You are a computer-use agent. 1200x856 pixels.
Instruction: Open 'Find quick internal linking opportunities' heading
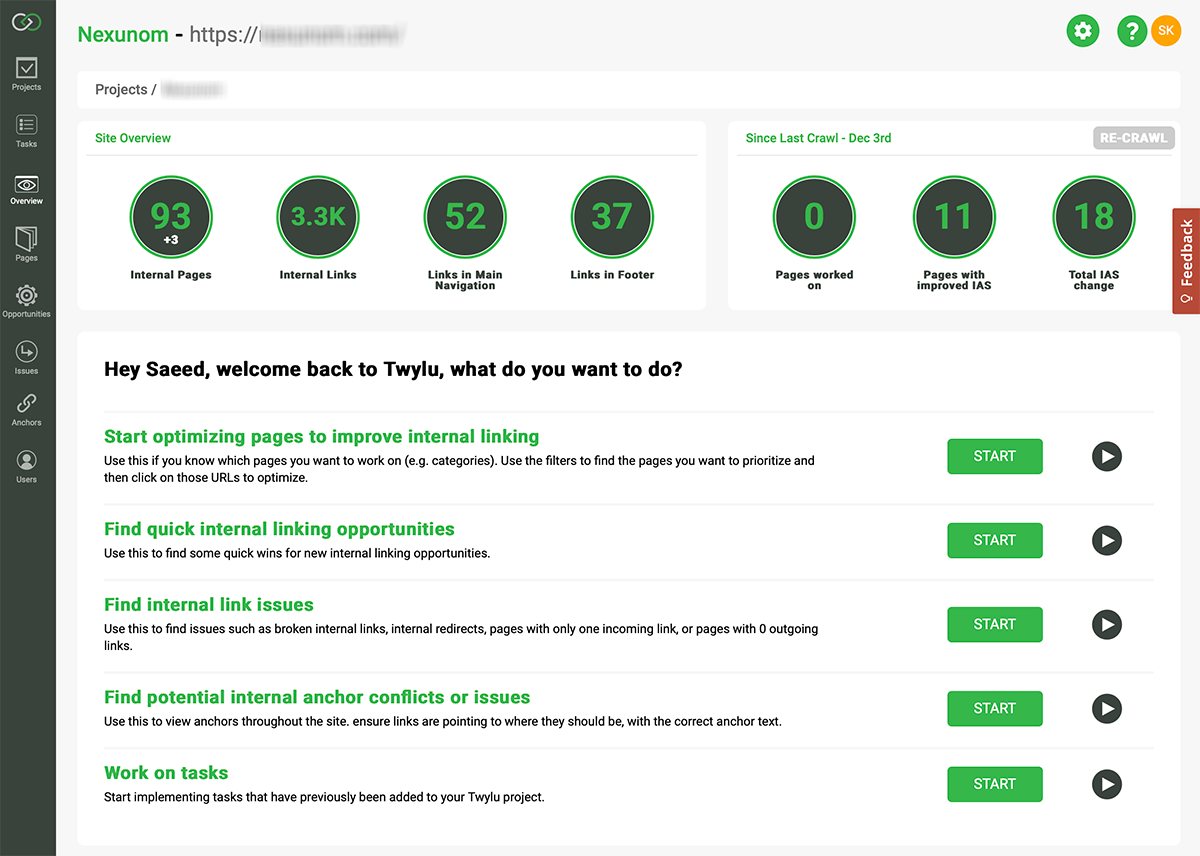pos(279,529)
